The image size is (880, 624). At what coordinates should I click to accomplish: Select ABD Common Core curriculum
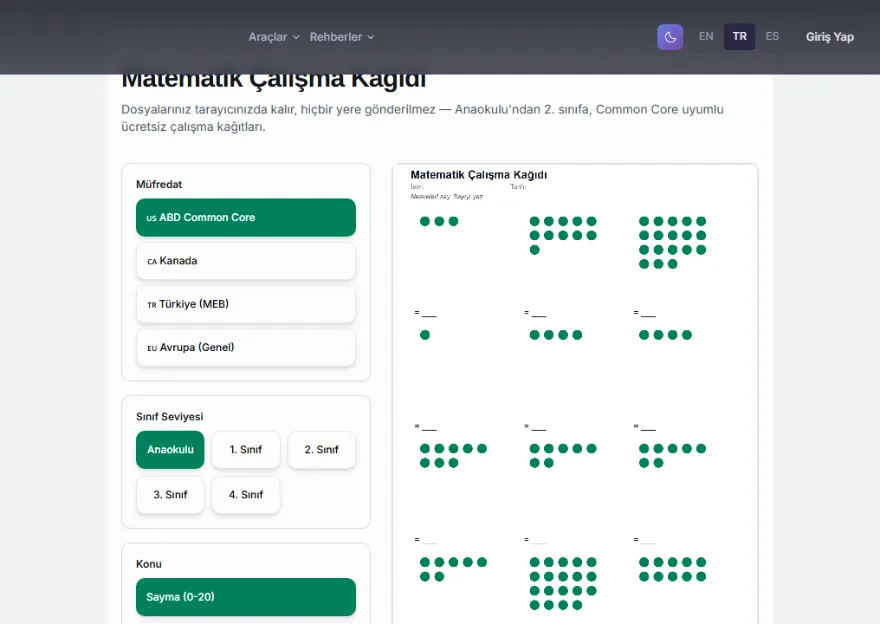246,217
